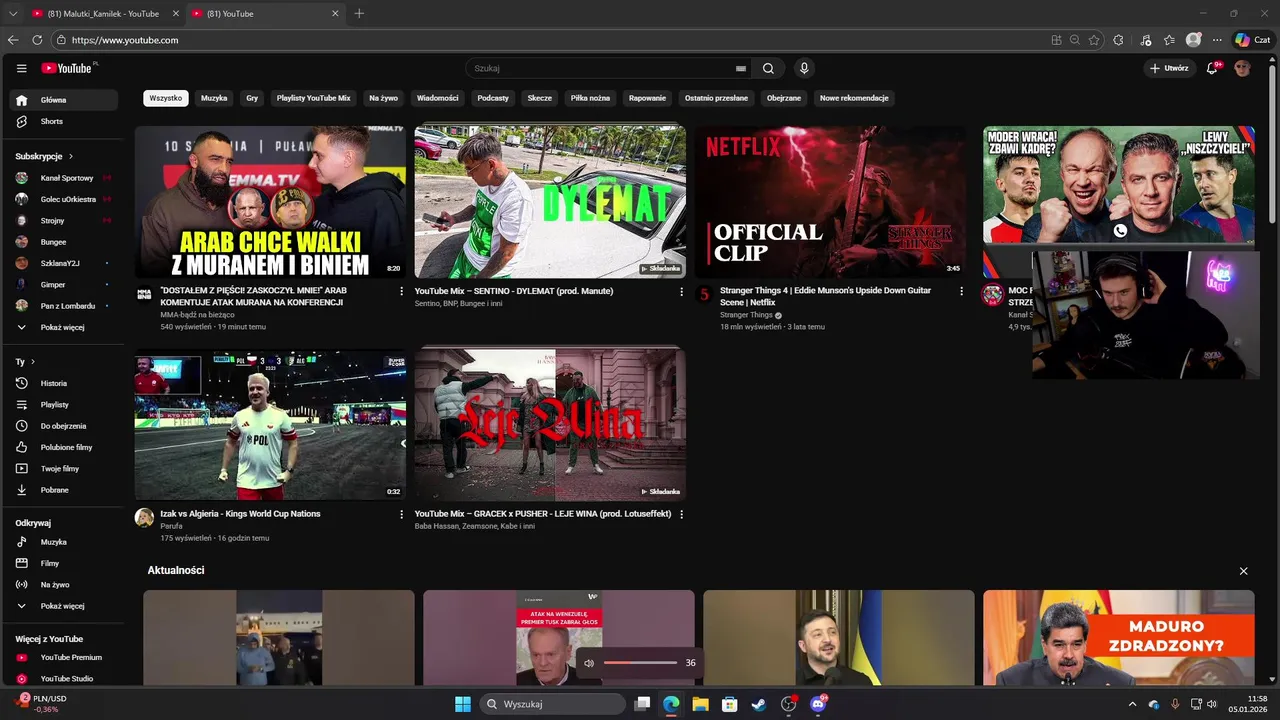Adjust the volume slider showing 36

pos(640,663)
